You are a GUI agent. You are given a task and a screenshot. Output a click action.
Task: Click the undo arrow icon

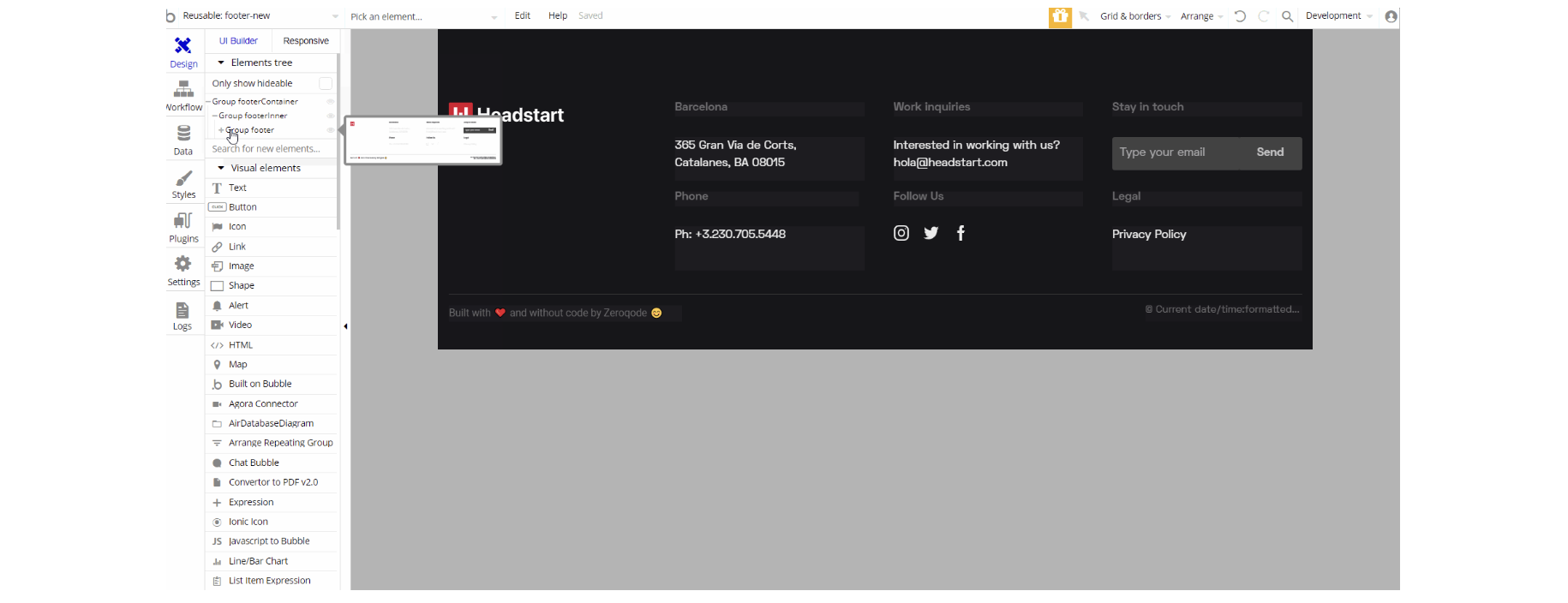(1240, 16)
